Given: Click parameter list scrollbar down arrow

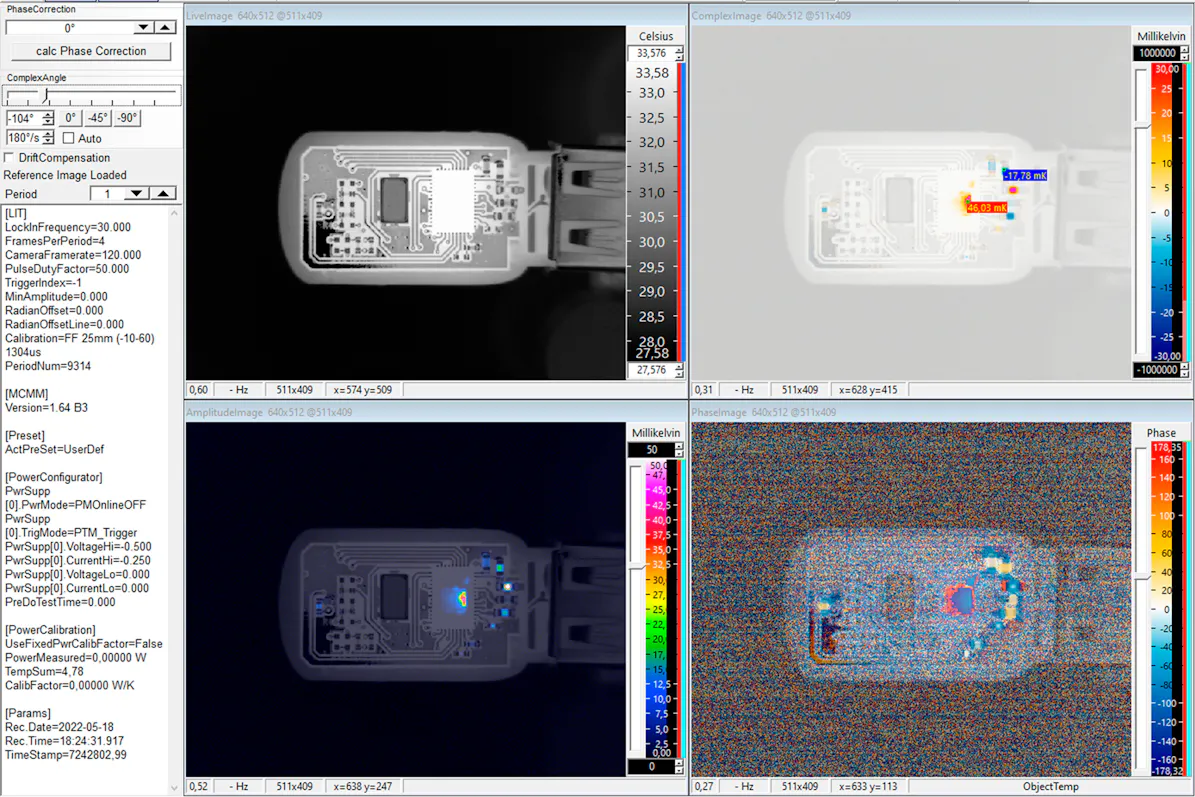Looking at the screenshot, I should pyautogui.click(x=175, y=787).
